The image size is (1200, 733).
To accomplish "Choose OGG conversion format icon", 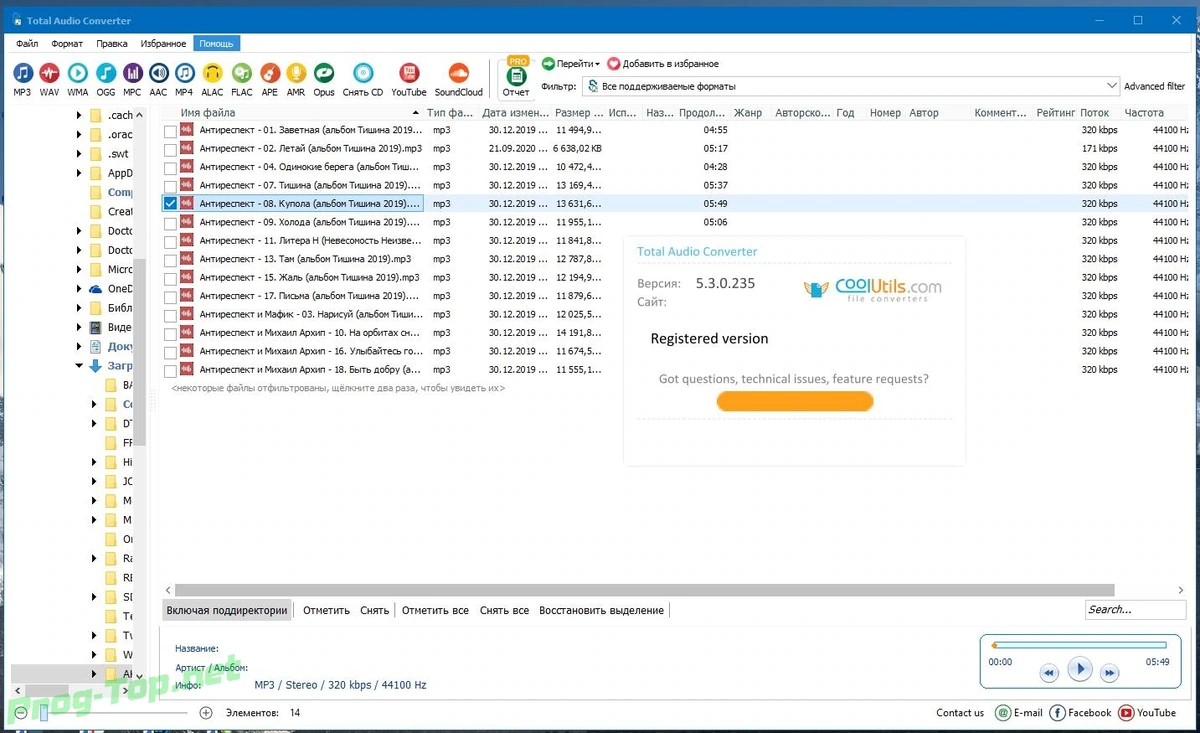I will 105,73.
